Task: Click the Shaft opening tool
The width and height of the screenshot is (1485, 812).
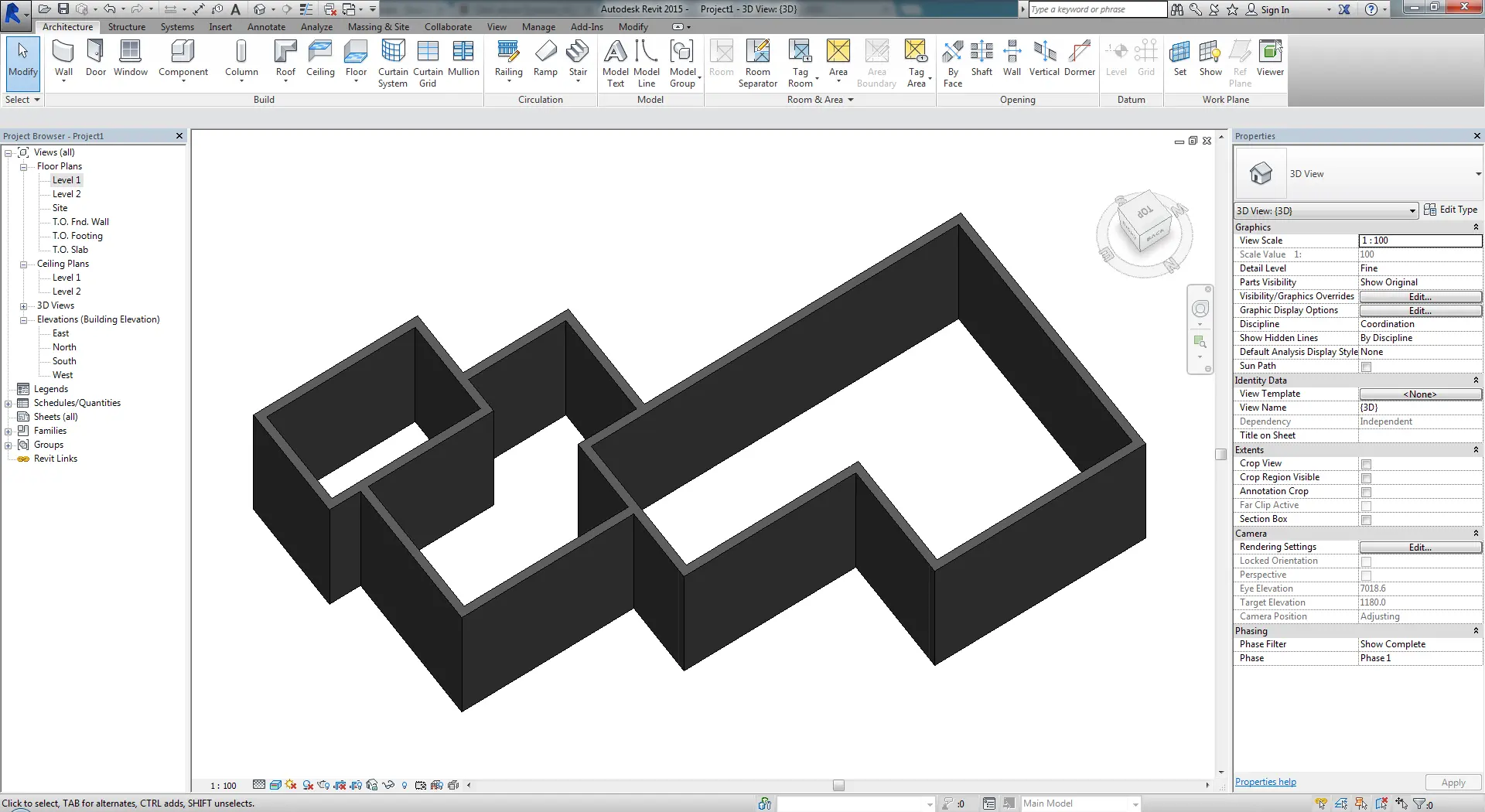Action: (981, 59)
